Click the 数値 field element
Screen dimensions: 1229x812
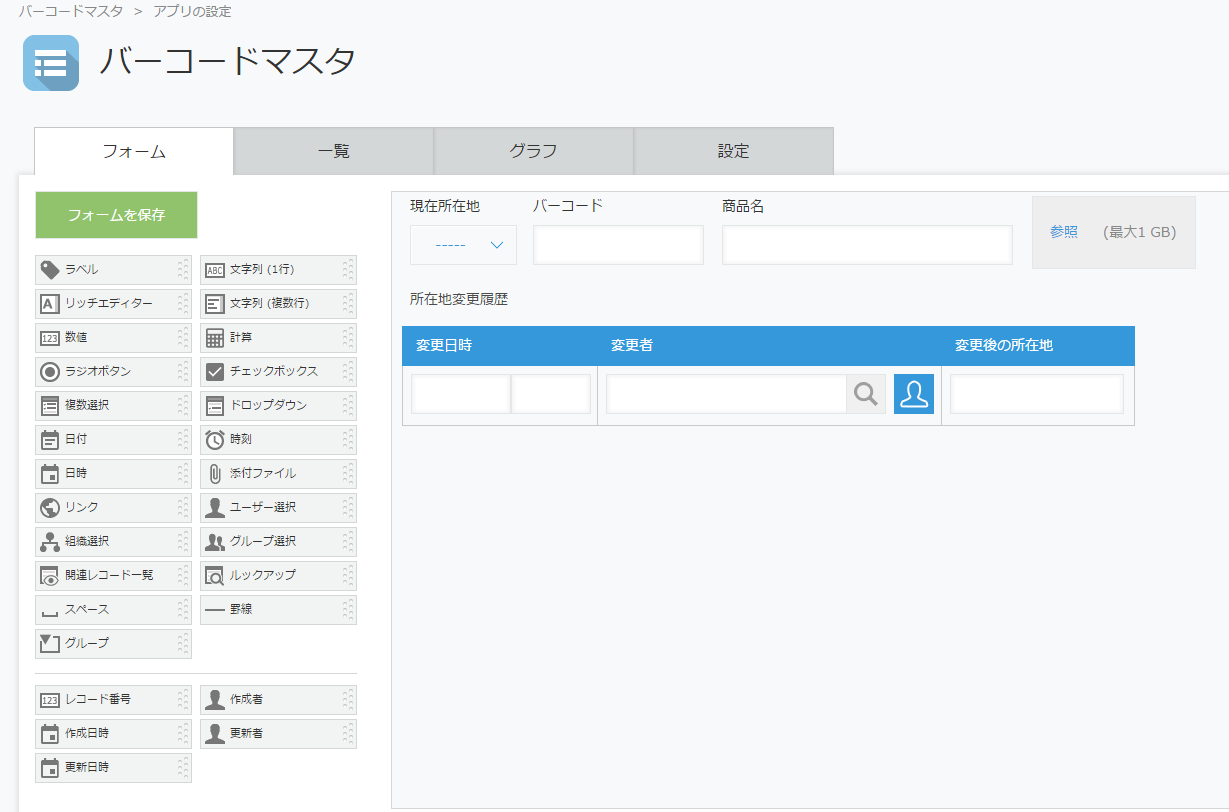pos(113,338)
